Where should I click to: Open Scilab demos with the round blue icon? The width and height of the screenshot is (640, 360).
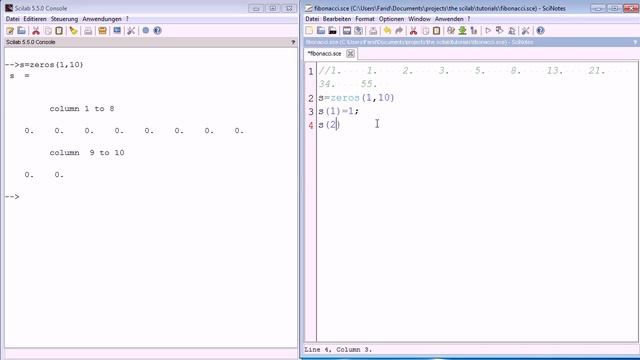click(146, 31)
